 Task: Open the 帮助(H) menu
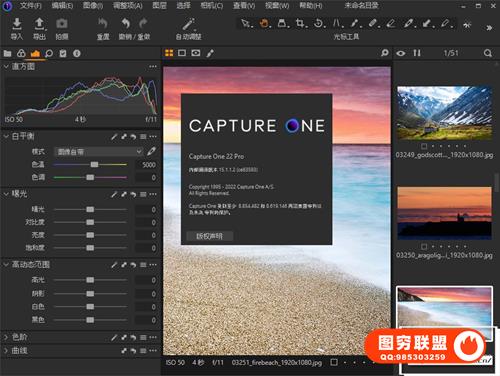click(311, 5)
